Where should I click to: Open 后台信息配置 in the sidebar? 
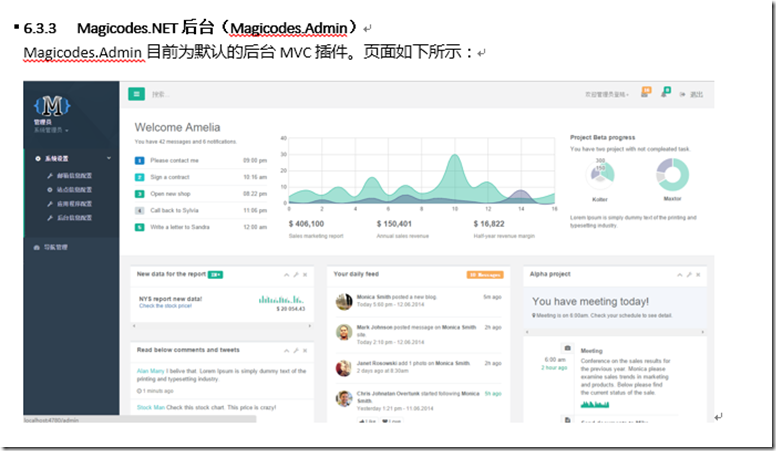click(x=74, y=218)
